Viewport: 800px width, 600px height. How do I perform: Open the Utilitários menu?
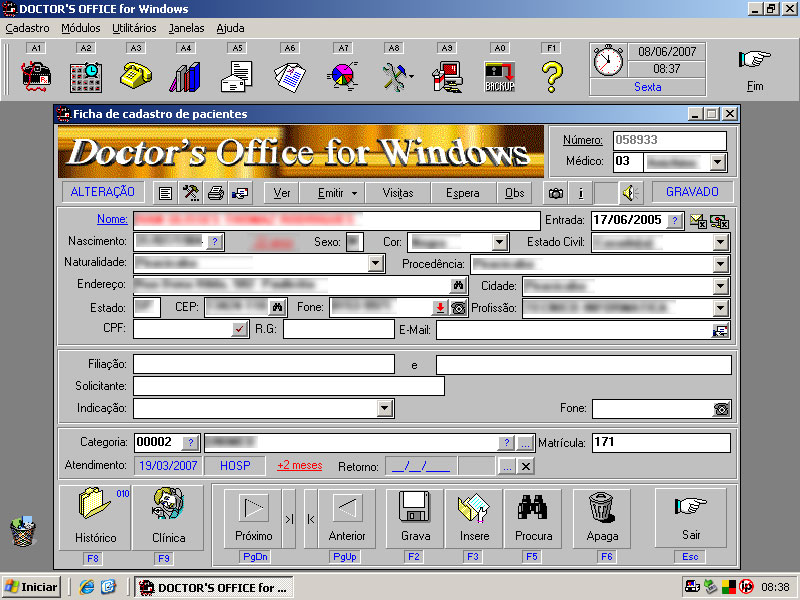click(x=134, y=29)
